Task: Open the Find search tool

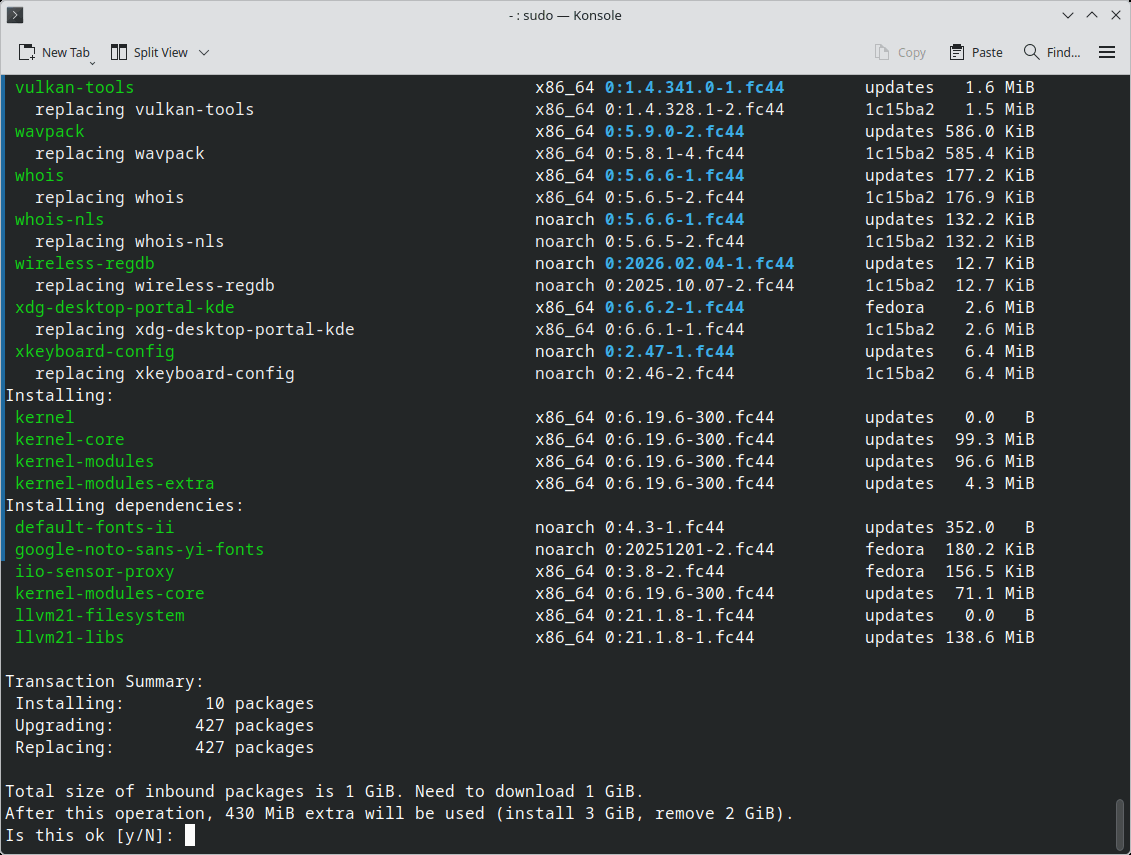Action: [x=1052, y=52]
